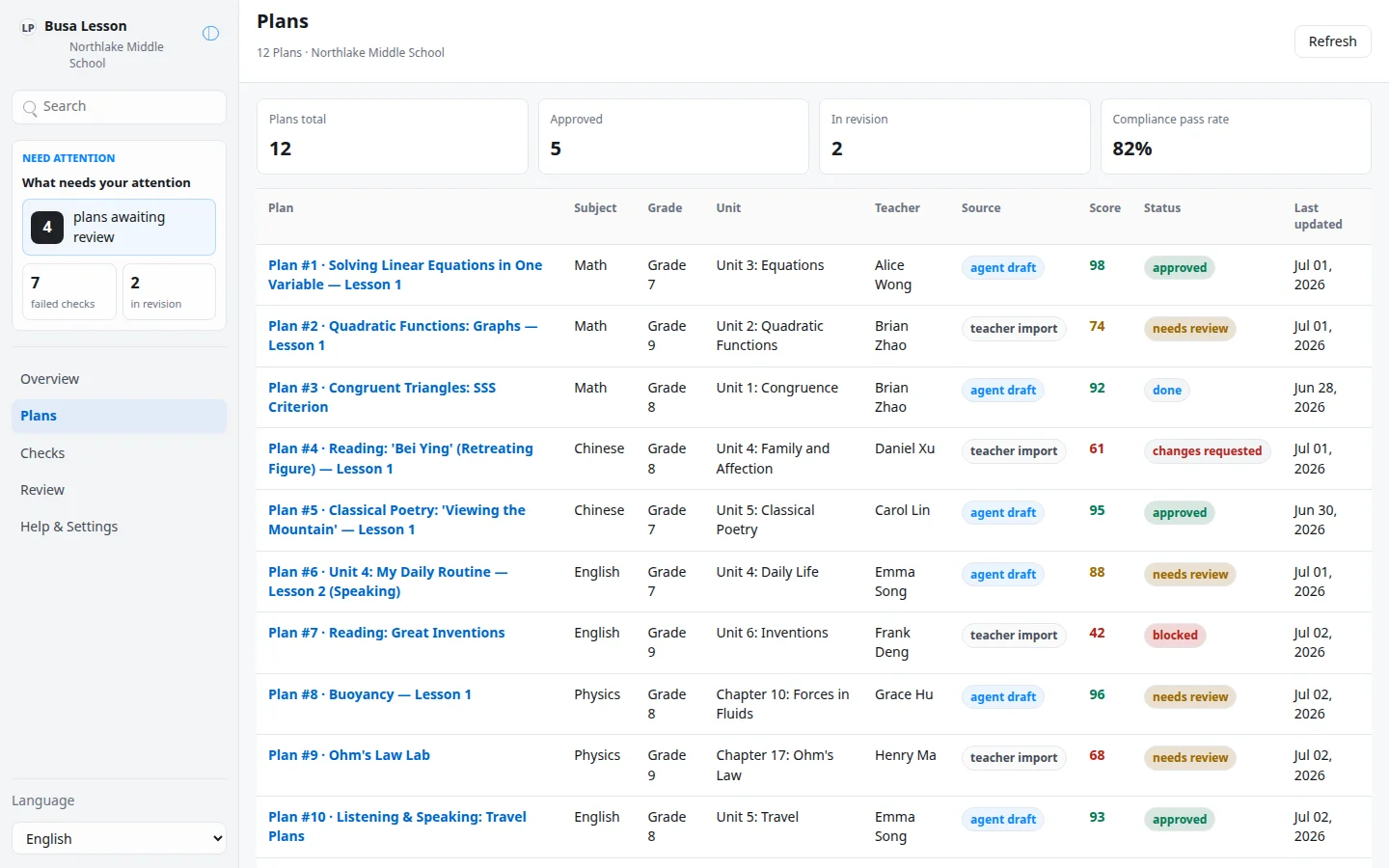Sort by the Subject column header

(595, 208)
